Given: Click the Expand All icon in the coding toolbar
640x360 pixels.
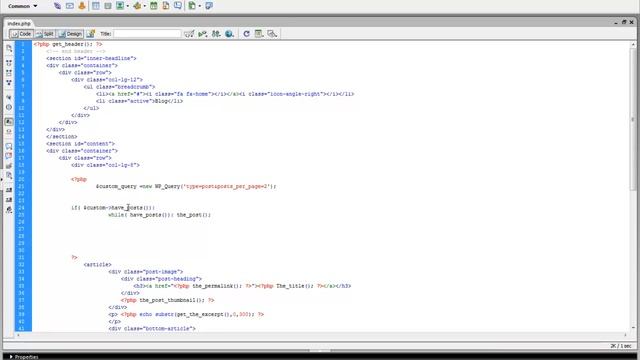Looking at the screenshot, I should pyautogui.click(x=9, y=83).
